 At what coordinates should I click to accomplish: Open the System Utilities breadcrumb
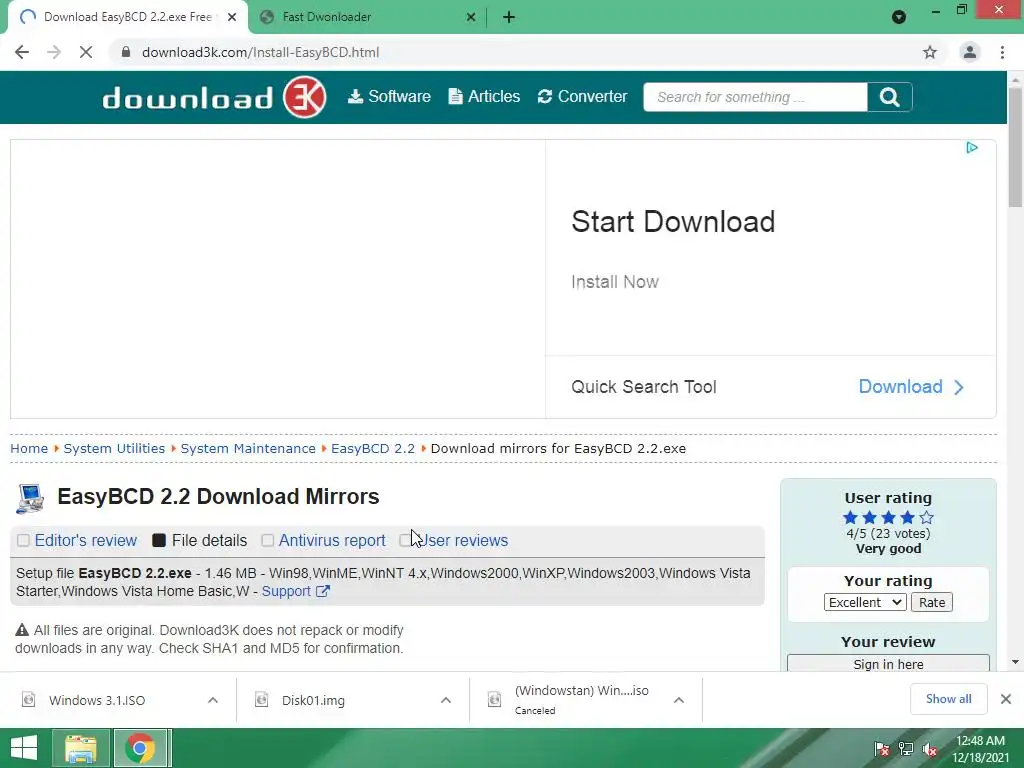click(114, 449)
